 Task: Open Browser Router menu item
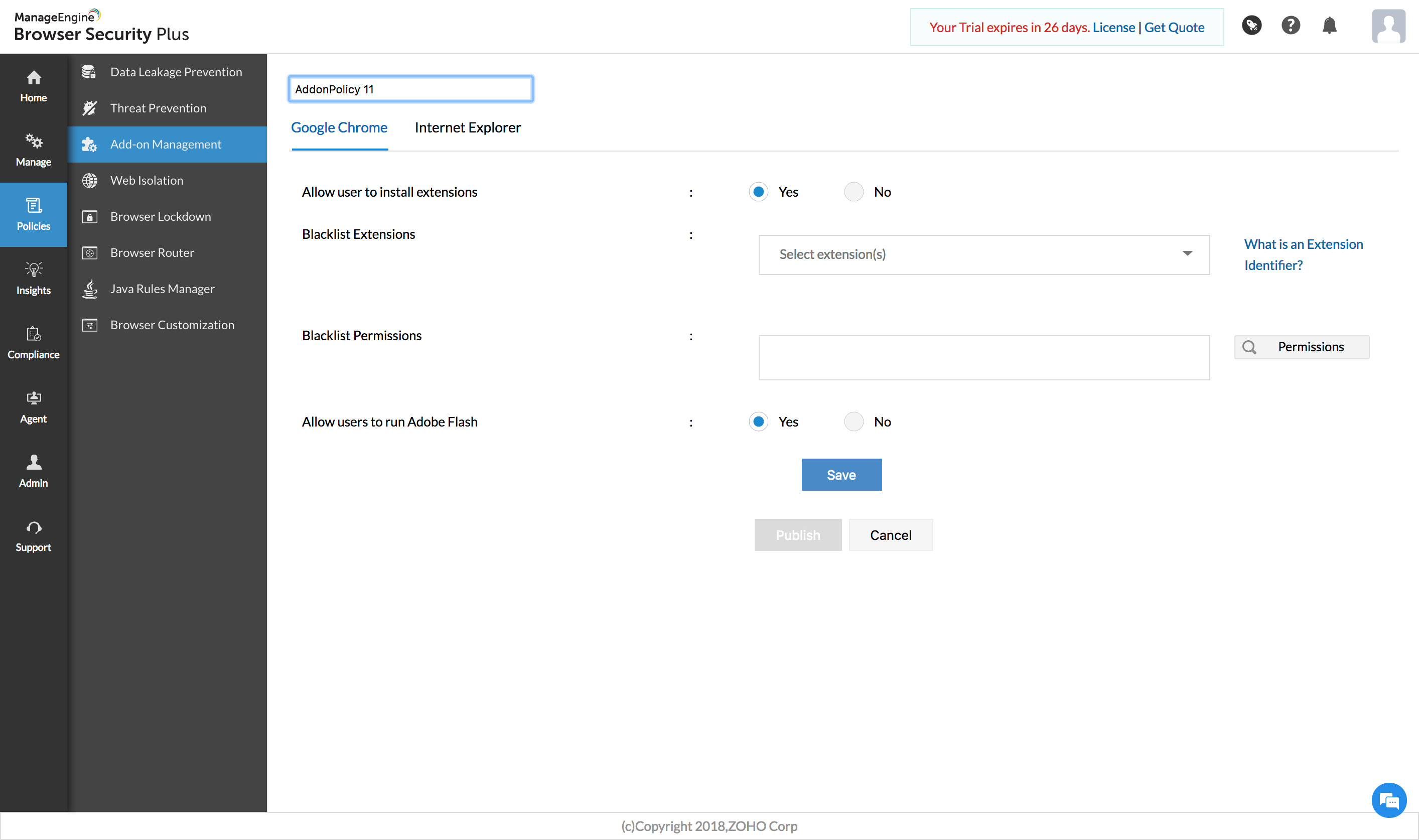click(x=167, y=253)
